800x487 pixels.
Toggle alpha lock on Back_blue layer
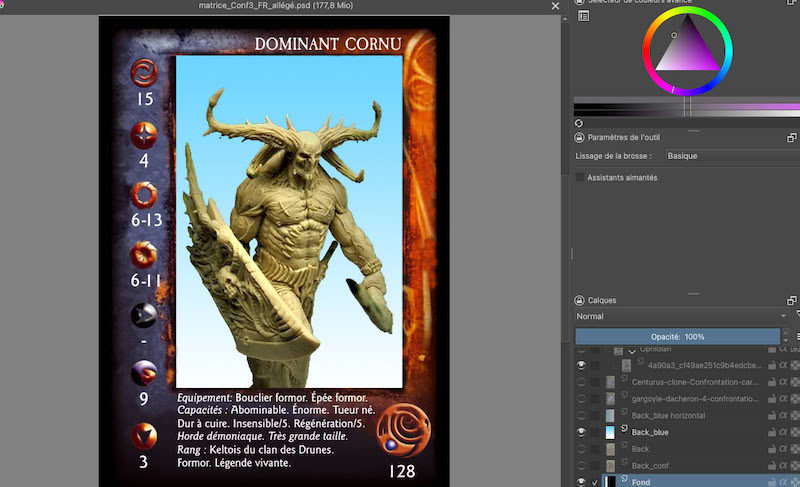pos(782,432)
